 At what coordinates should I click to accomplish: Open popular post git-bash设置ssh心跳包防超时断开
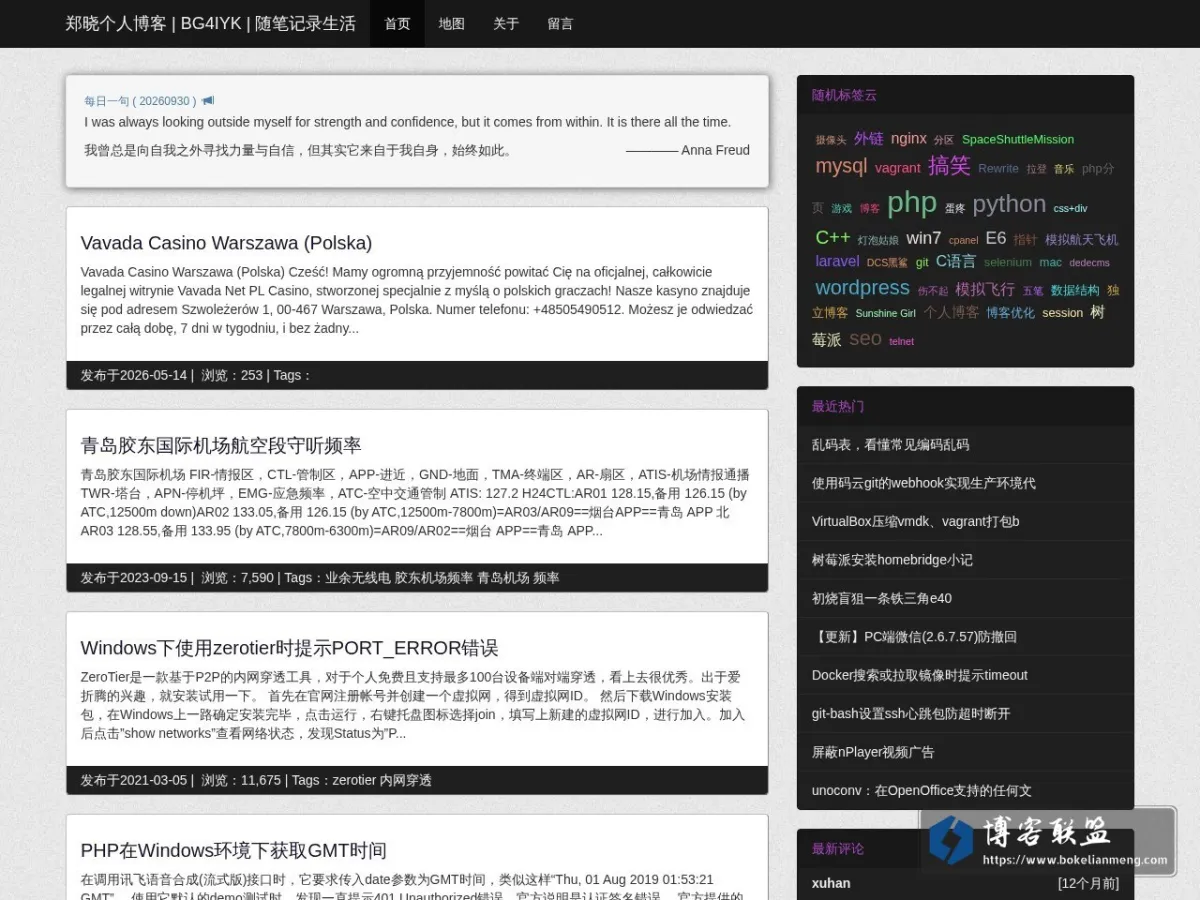point(911,714)
